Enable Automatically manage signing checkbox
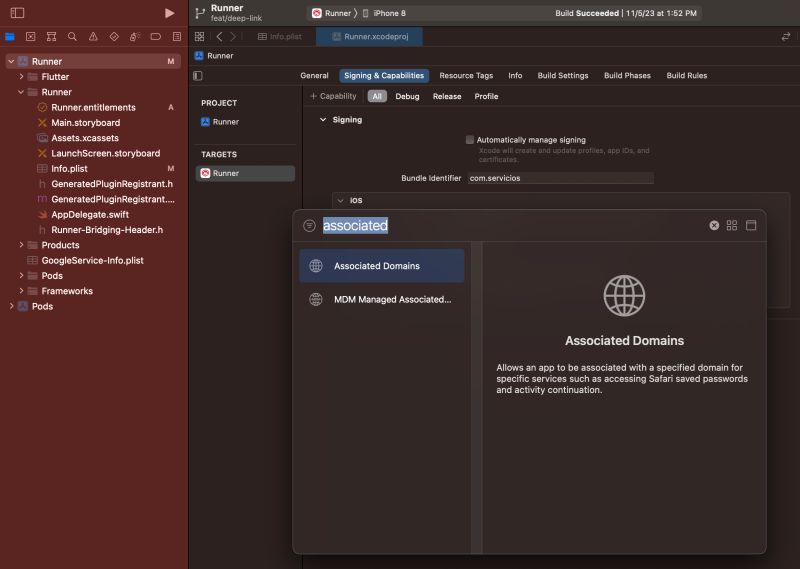Screen dimensions: 800x569 [x=470, y=140]
